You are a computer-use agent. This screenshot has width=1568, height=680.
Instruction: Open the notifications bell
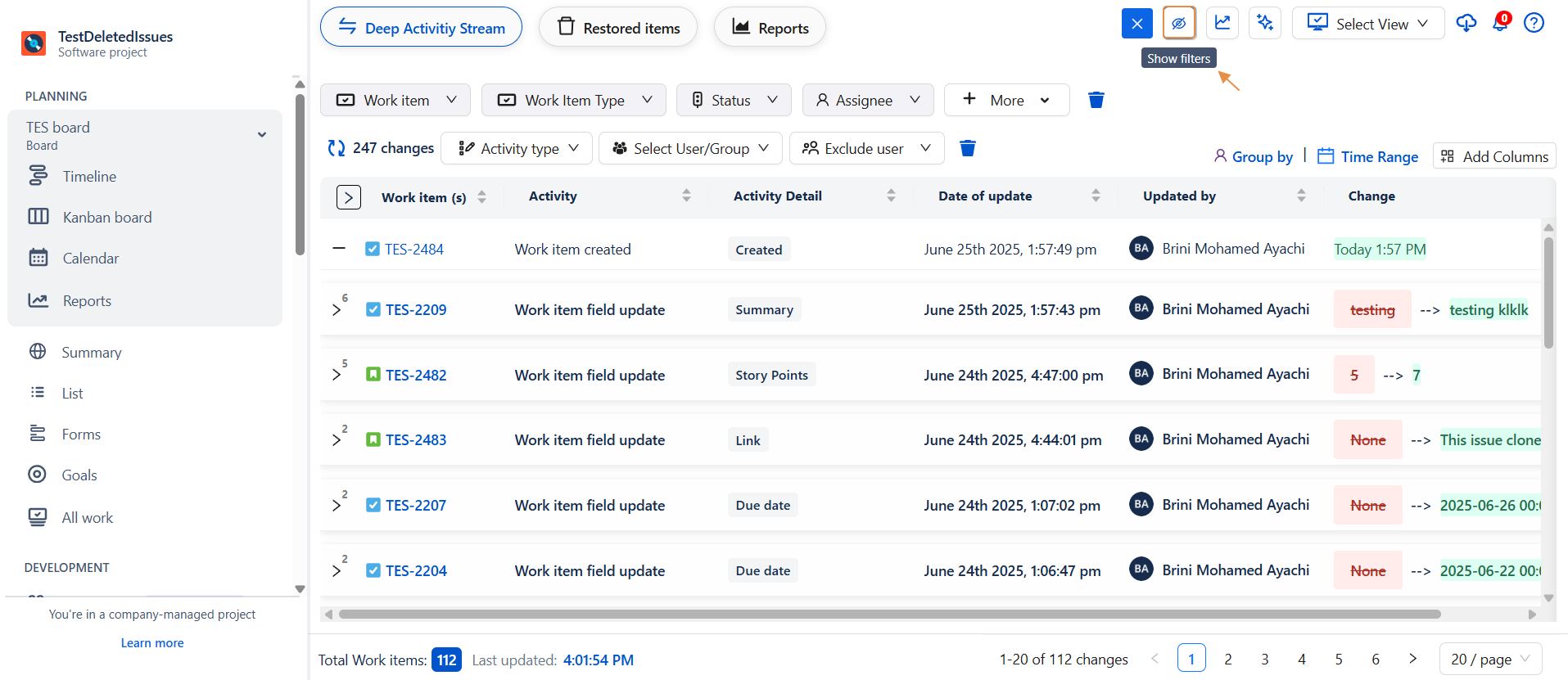click(1500, 23)
